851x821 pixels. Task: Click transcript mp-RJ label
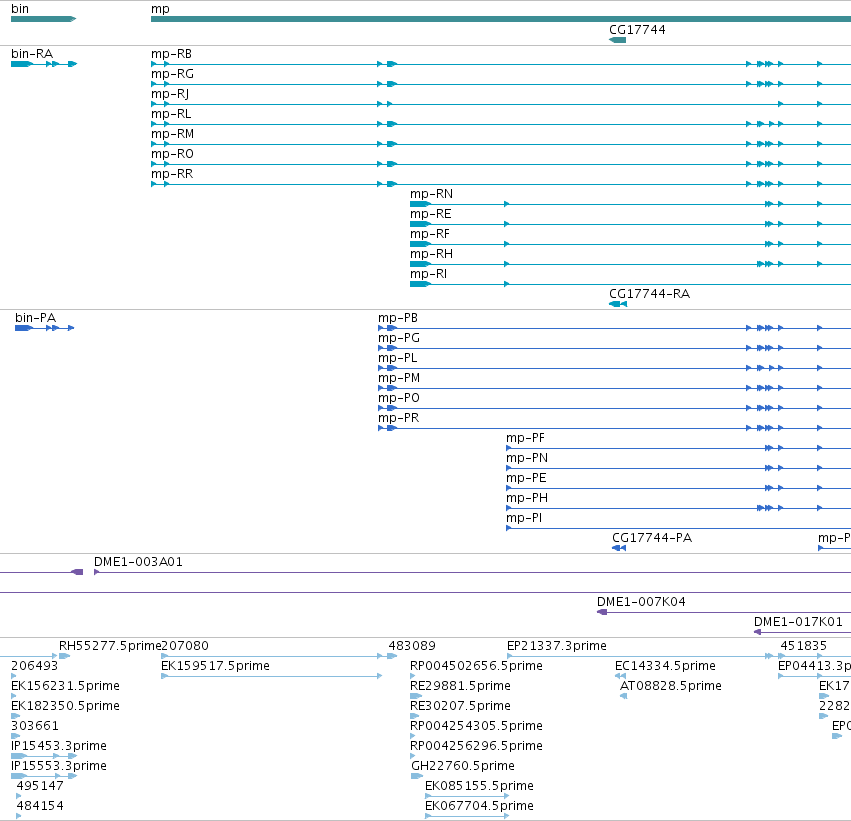tap(170, 94)
